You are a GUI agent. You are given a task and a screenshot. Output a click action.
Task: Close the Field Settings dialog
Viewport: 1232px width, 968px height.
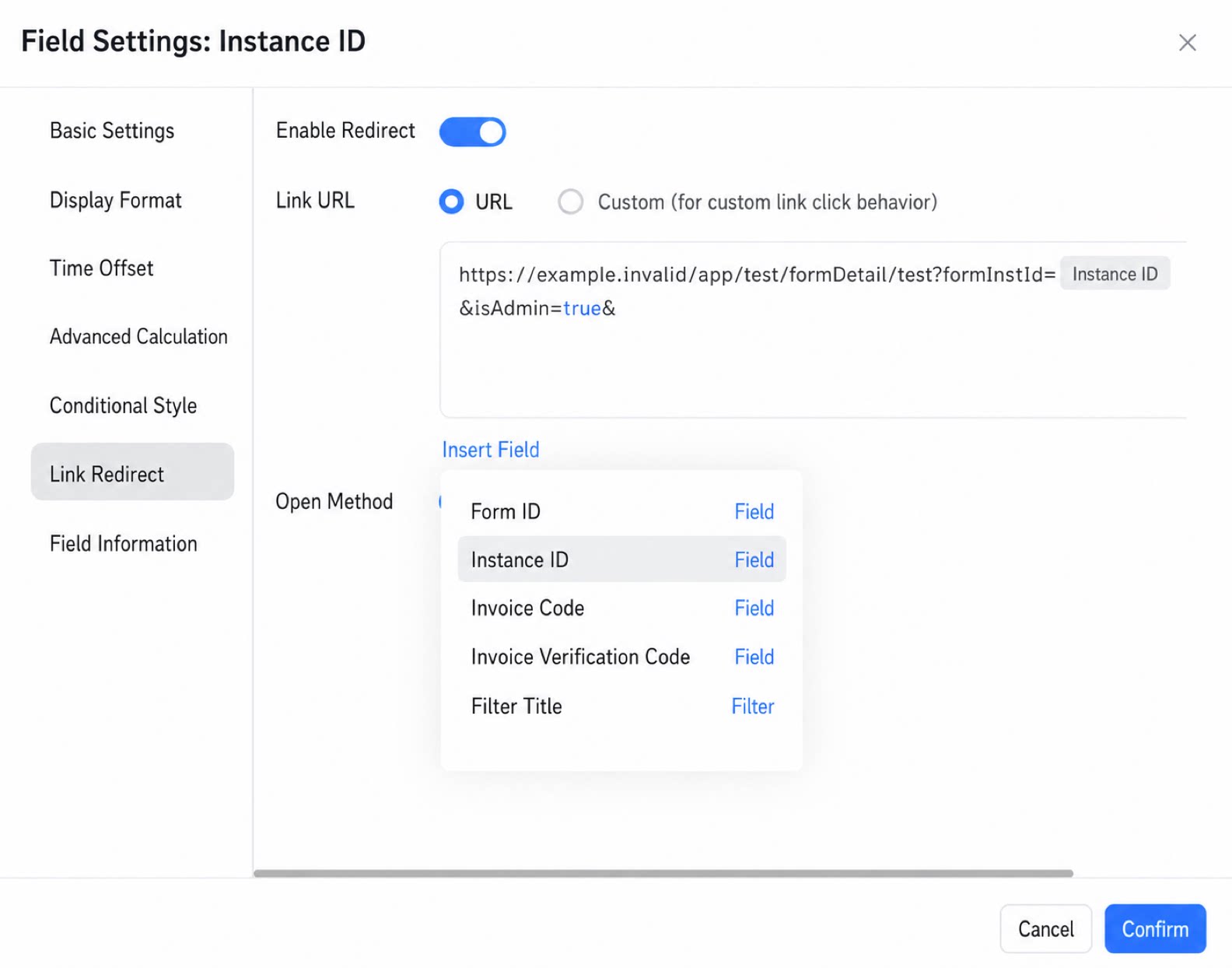coord(1187,43)
